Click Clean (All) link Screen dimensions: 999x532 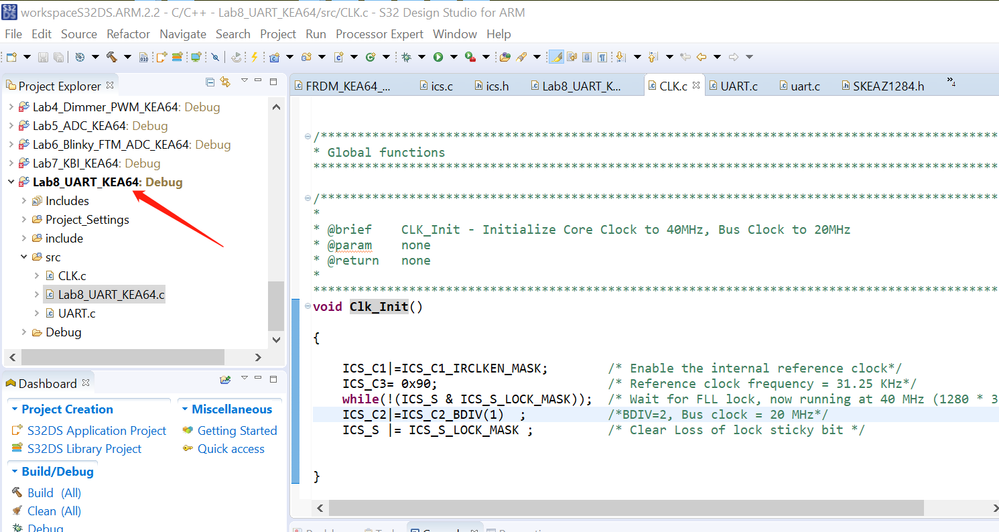(54, 511)
